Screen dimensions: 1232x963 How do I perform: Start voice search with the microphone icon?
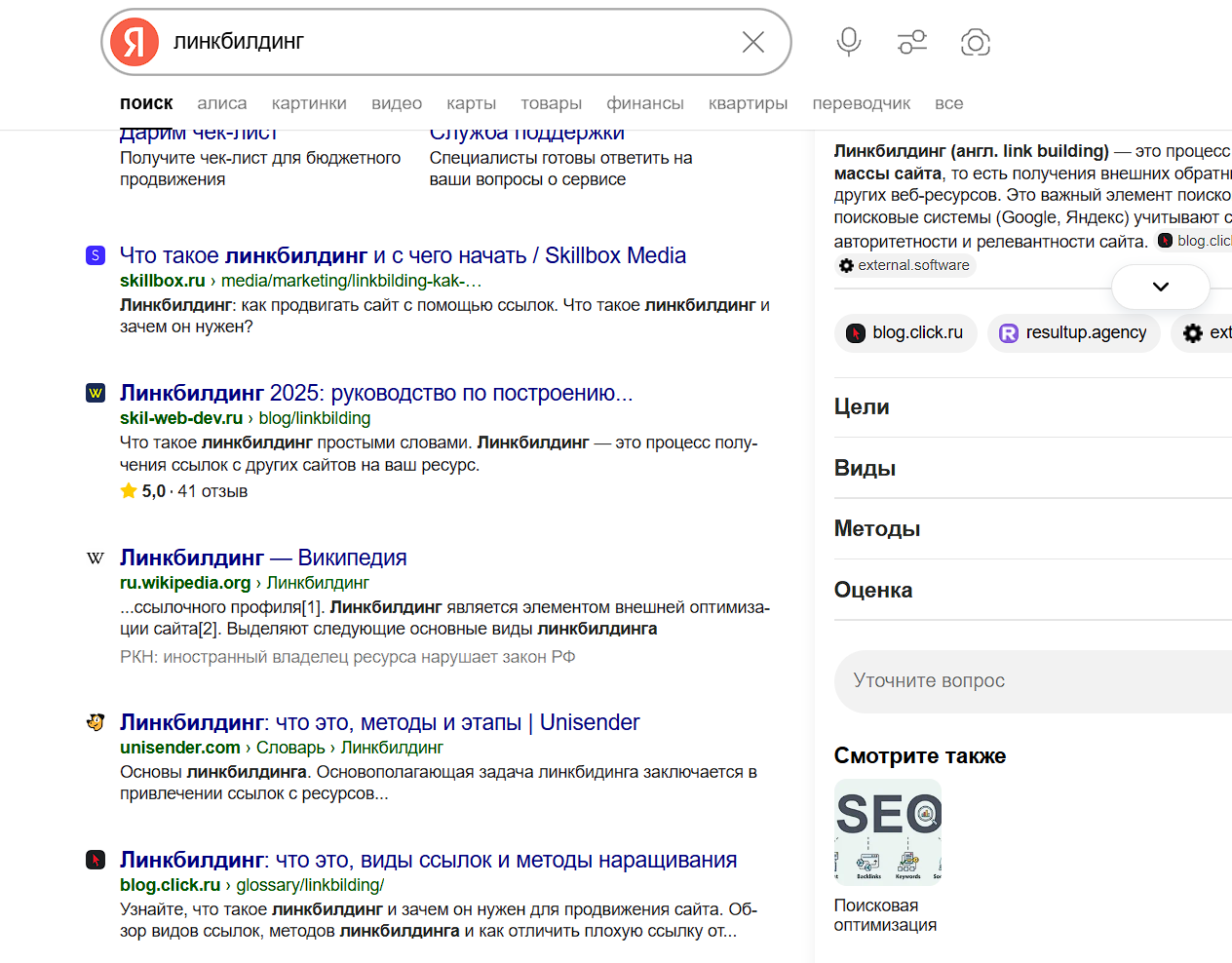pyautogui.click(x=849, y=42)
